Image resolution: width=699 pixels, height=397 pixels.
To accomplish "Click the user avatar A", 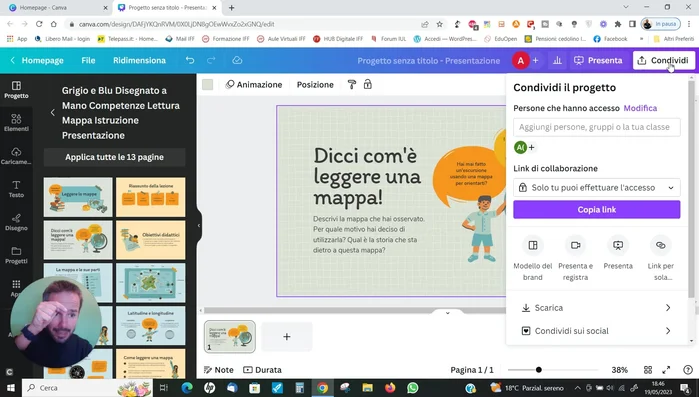I will [520, 60].
